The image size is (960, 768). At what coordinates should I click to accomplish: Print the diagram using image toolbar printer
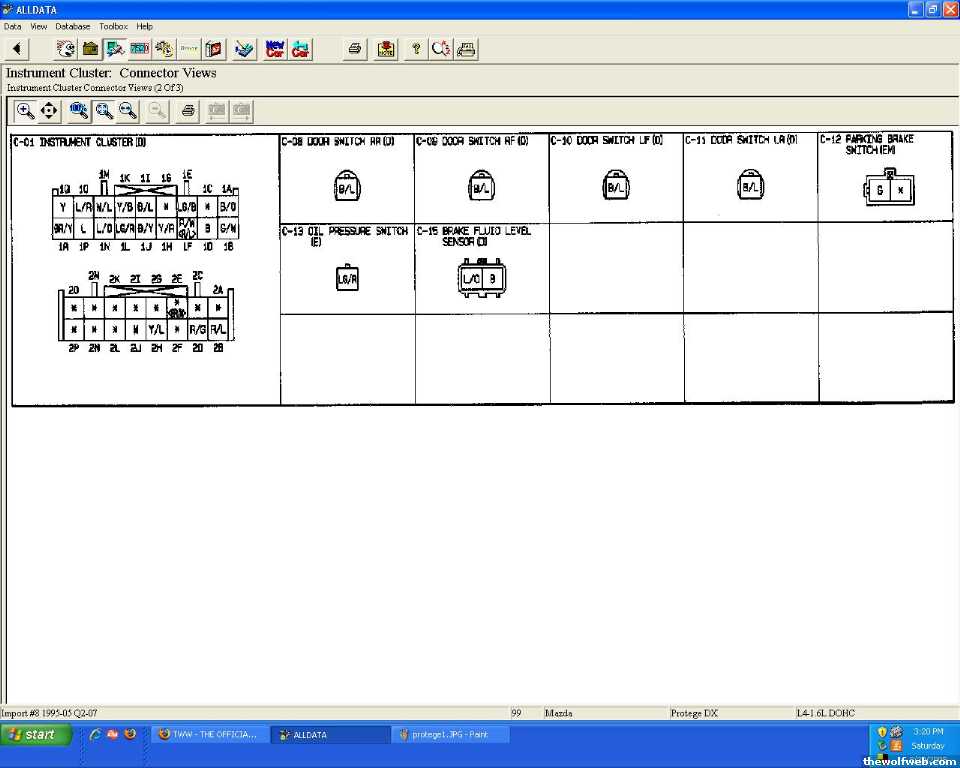pos(187,110)
